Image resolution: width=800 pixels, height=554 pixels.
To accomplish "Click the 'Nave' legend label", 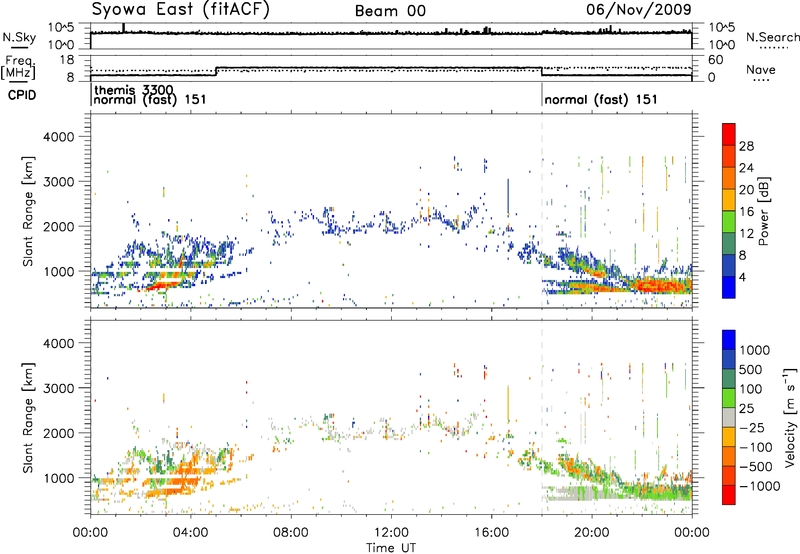I will 760,70.
